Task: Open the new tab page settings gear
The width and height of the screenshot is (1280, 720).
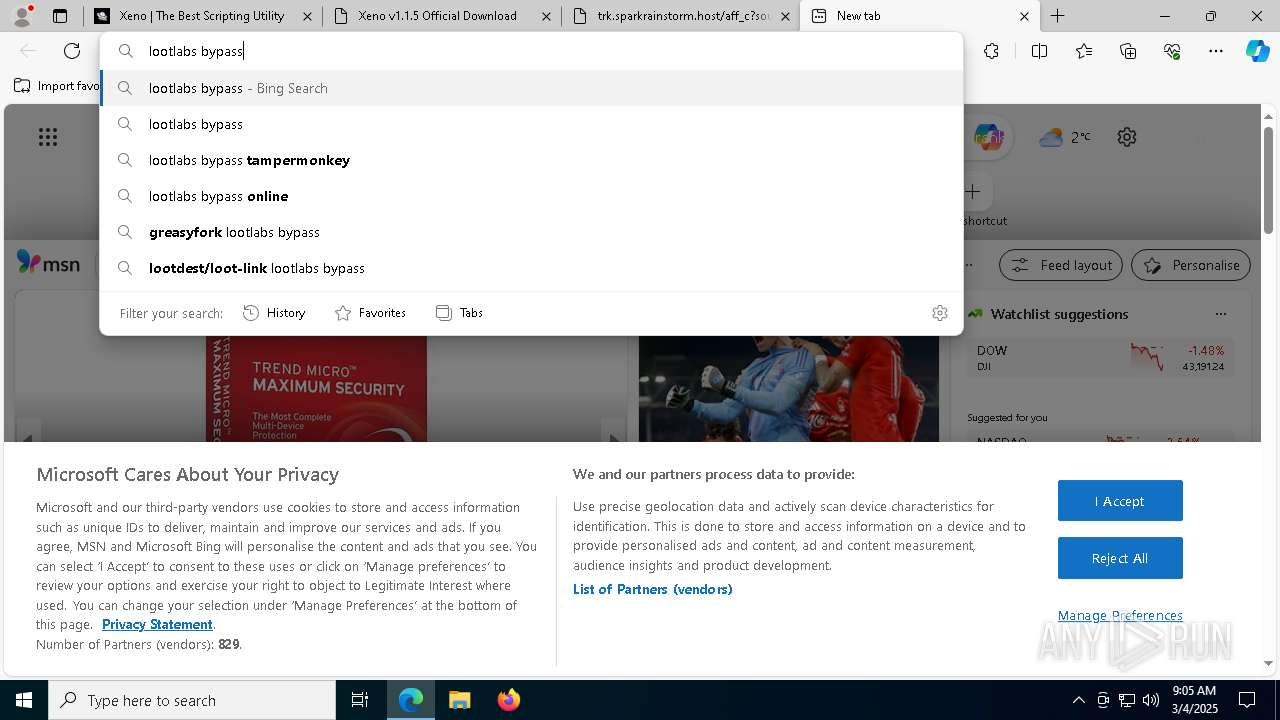Action: pyautogui.click(x=1127, y=137)
